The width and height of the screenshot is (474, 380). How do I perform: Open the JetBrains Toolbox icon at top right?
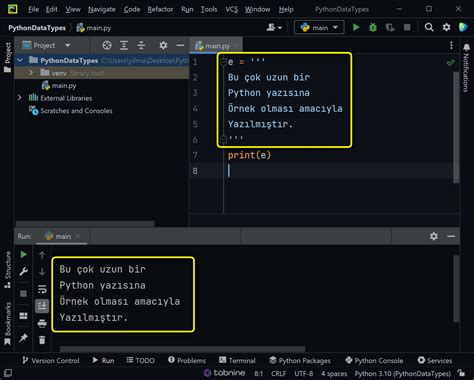pyautogui.click(x=463, y=27)
